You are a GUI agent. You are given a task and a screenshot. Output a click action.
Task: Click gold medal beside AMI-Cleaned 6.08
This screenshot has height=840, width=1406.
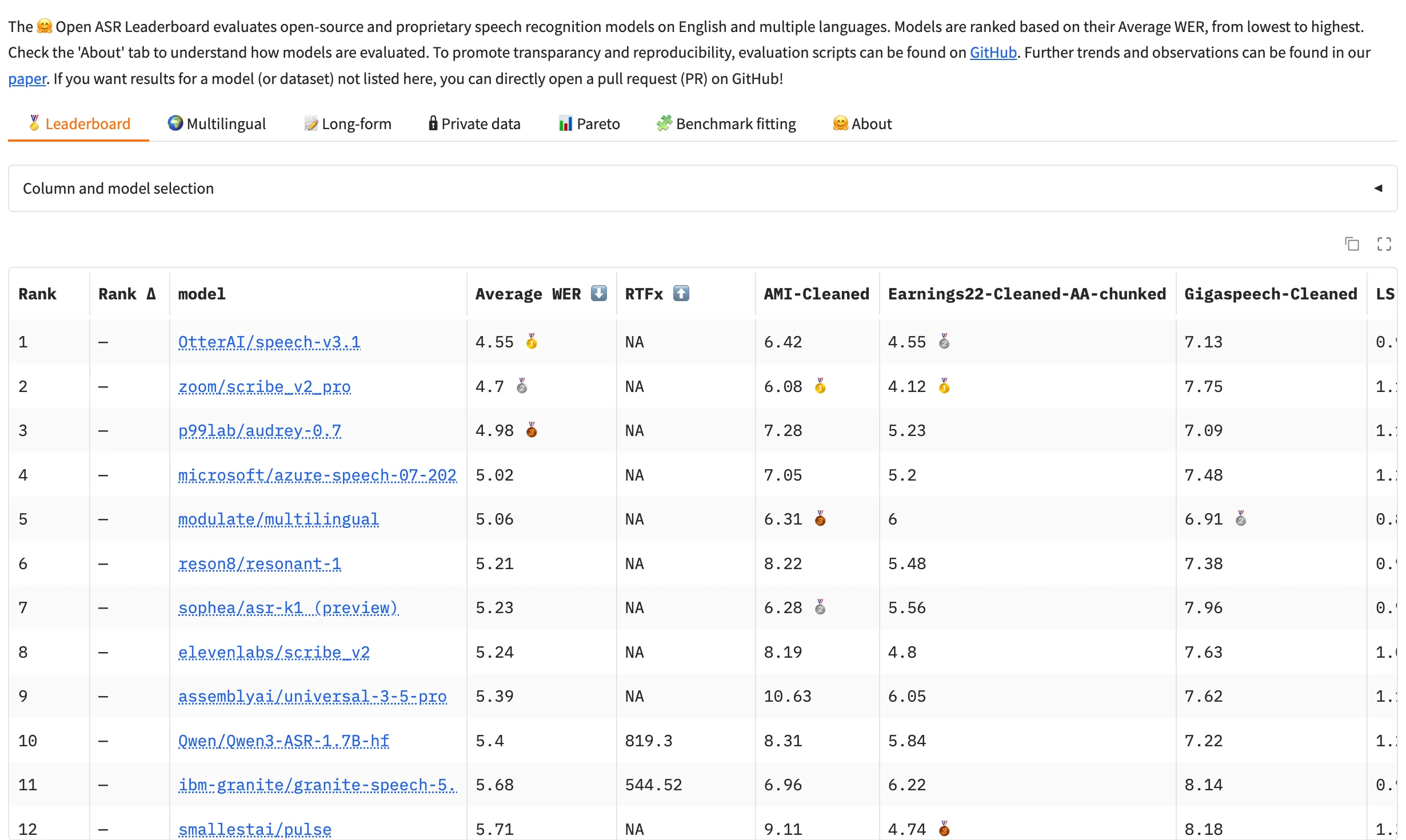pos(820,386)
